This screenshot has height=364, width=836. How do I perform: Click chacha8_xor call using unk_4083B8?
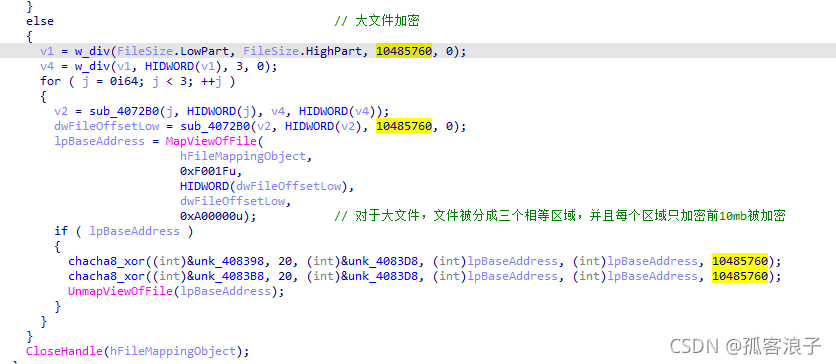pos(106,276)
